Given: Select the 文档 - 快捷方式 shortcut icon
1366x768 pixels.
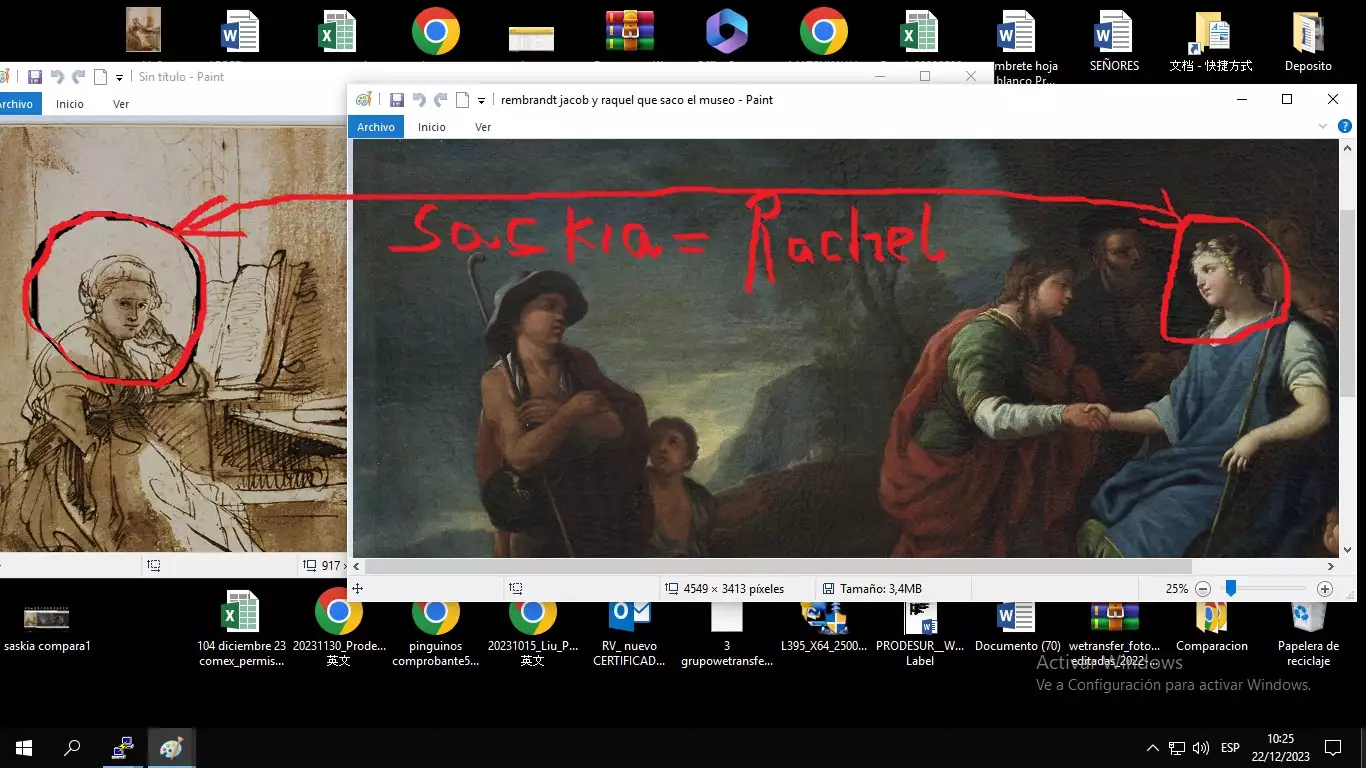Looking at the screenshot, I should [1211, 40].
